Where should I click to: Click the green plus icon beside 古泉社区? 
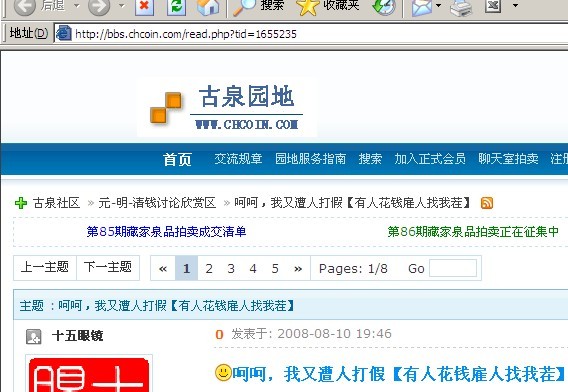[x=21, y=203]
